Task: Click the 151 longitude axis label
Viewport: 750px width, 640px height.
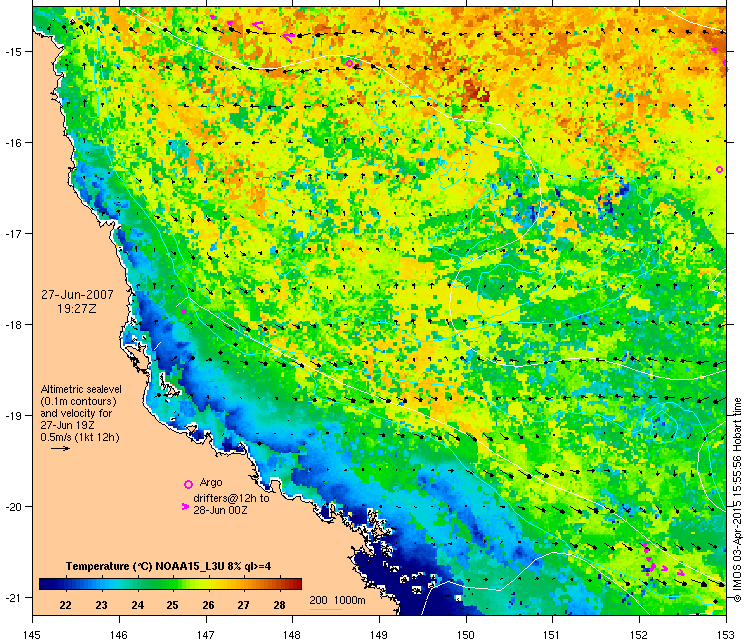Action: coord(552,634)
